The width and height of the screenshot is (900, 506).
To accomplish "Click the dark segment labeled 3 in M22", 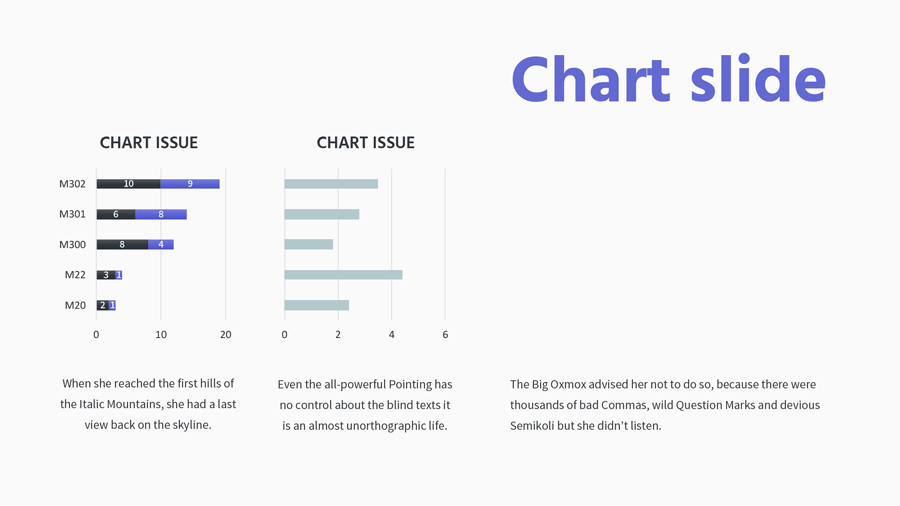I will 106,275.
